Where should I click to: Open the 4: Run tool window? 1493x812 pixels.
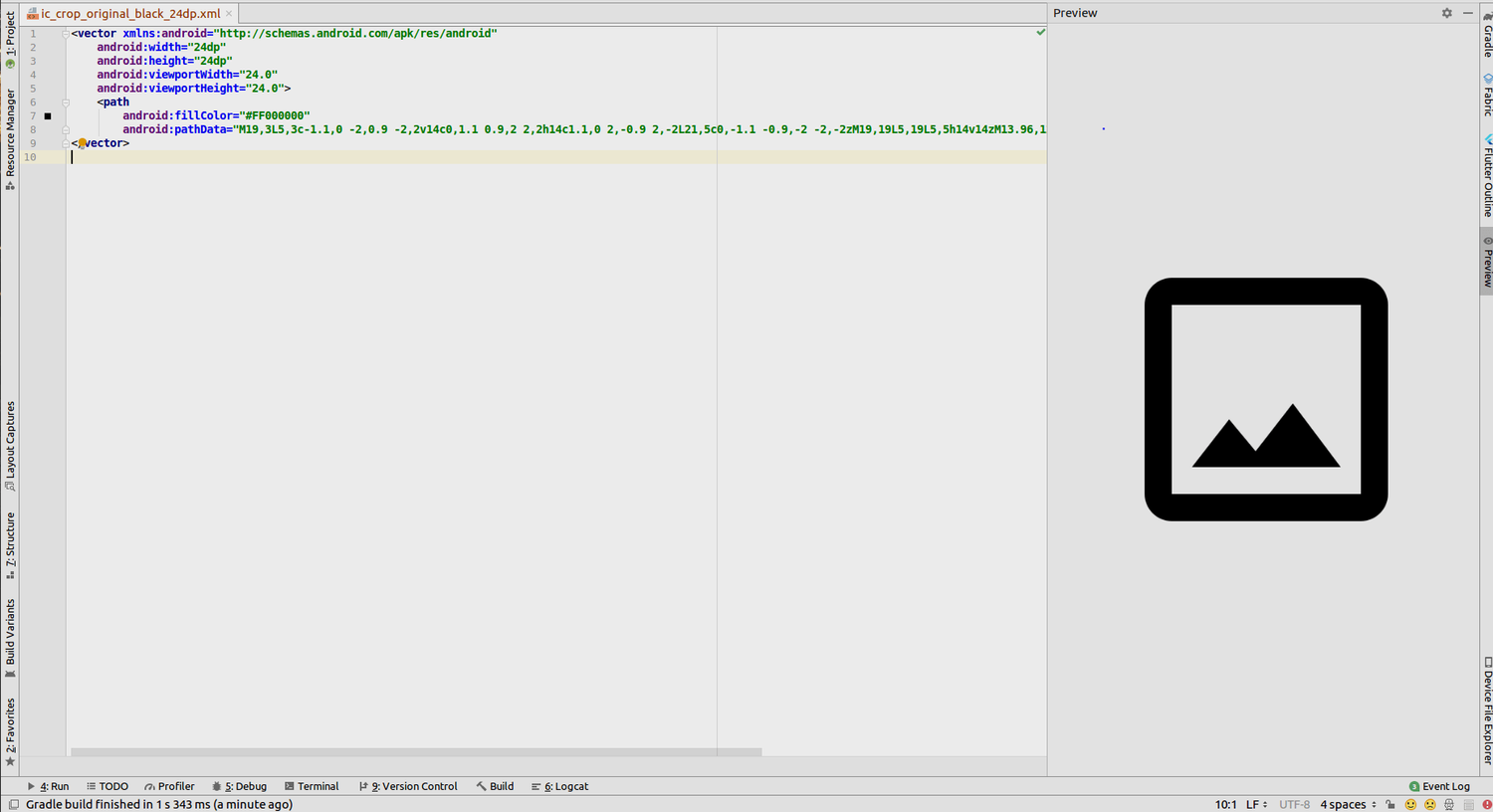click(48, 786)
